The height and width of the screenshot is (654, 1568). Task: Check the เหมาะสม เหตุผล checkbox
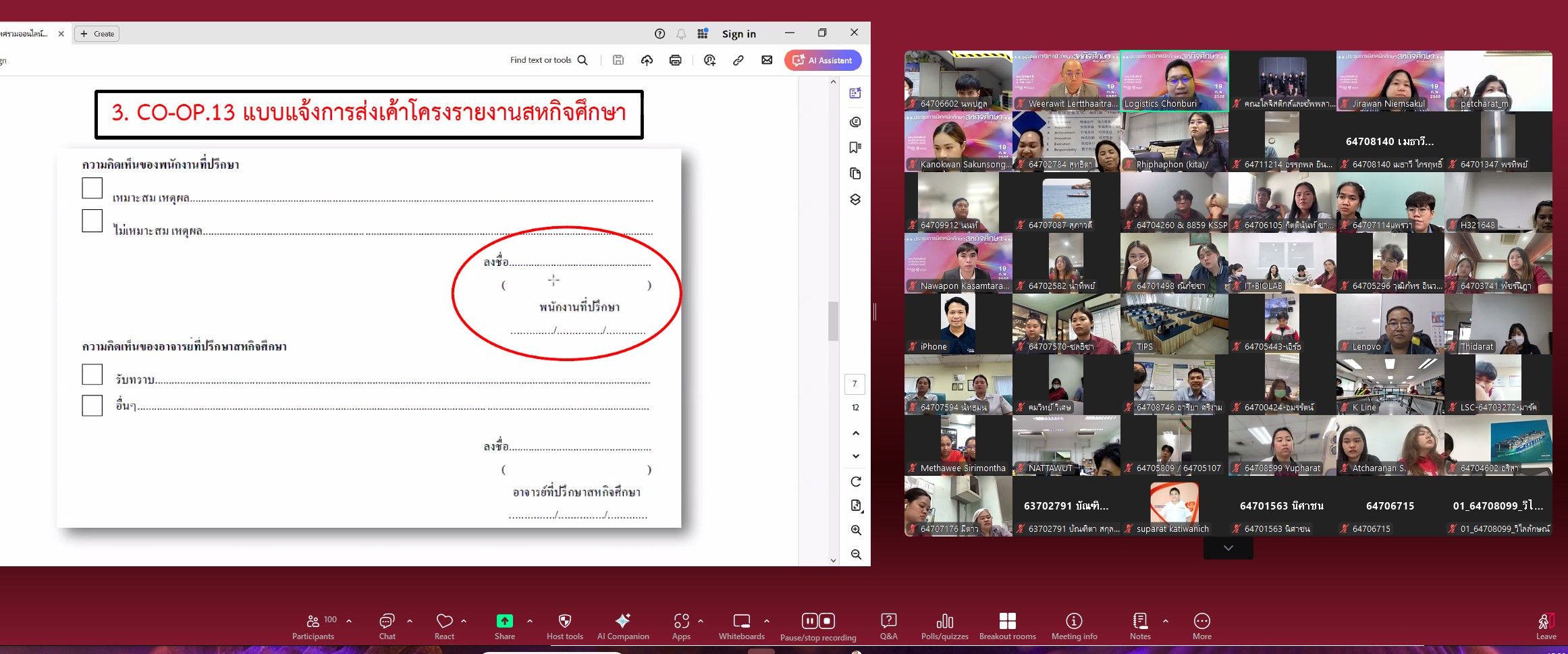coord(92,188)
